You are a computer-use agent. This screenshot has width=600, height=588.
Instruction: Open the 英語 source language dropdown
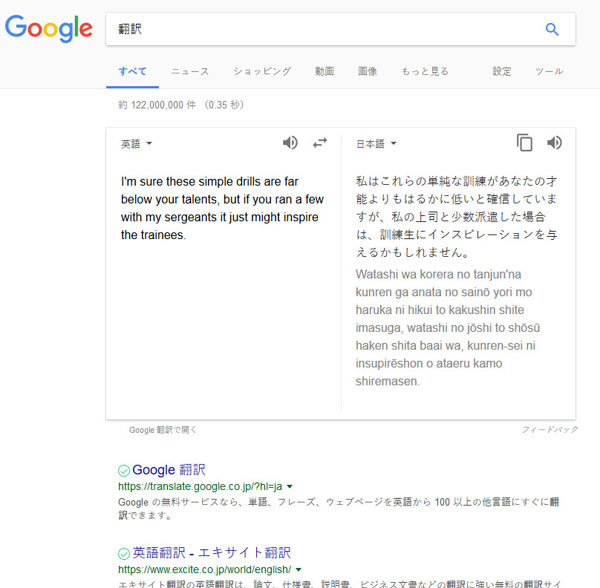137,144
